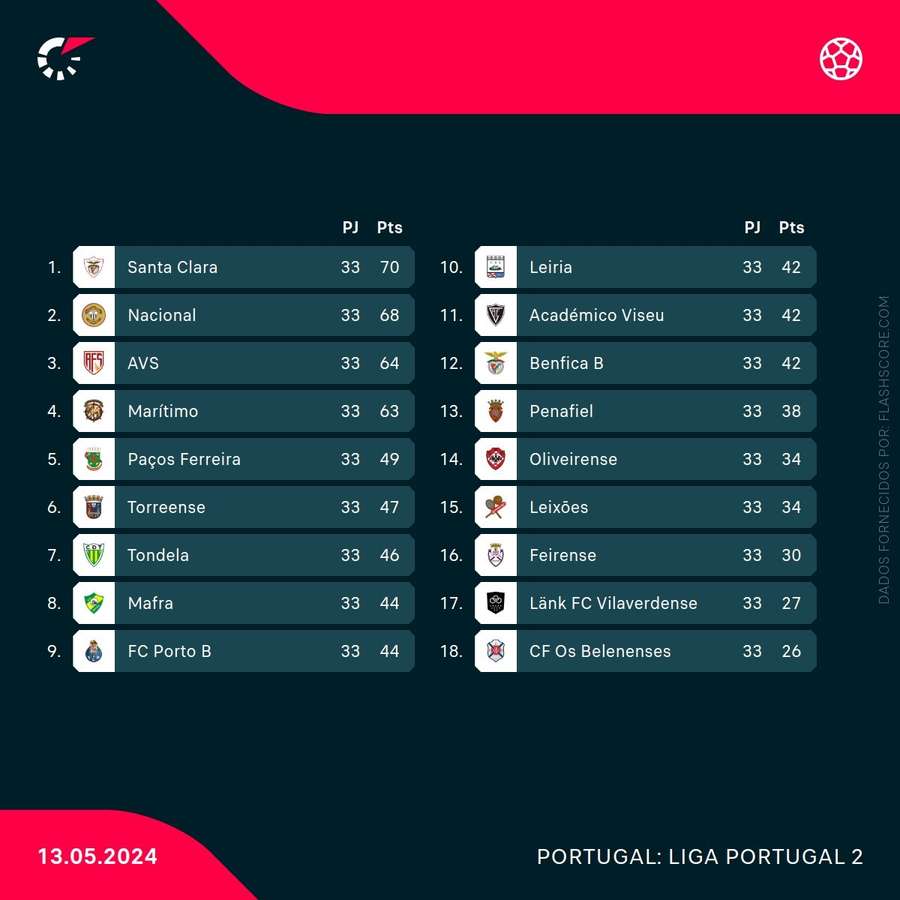Click the Oliveirense club badge
The image size is (900, 900).
(496, 459)
